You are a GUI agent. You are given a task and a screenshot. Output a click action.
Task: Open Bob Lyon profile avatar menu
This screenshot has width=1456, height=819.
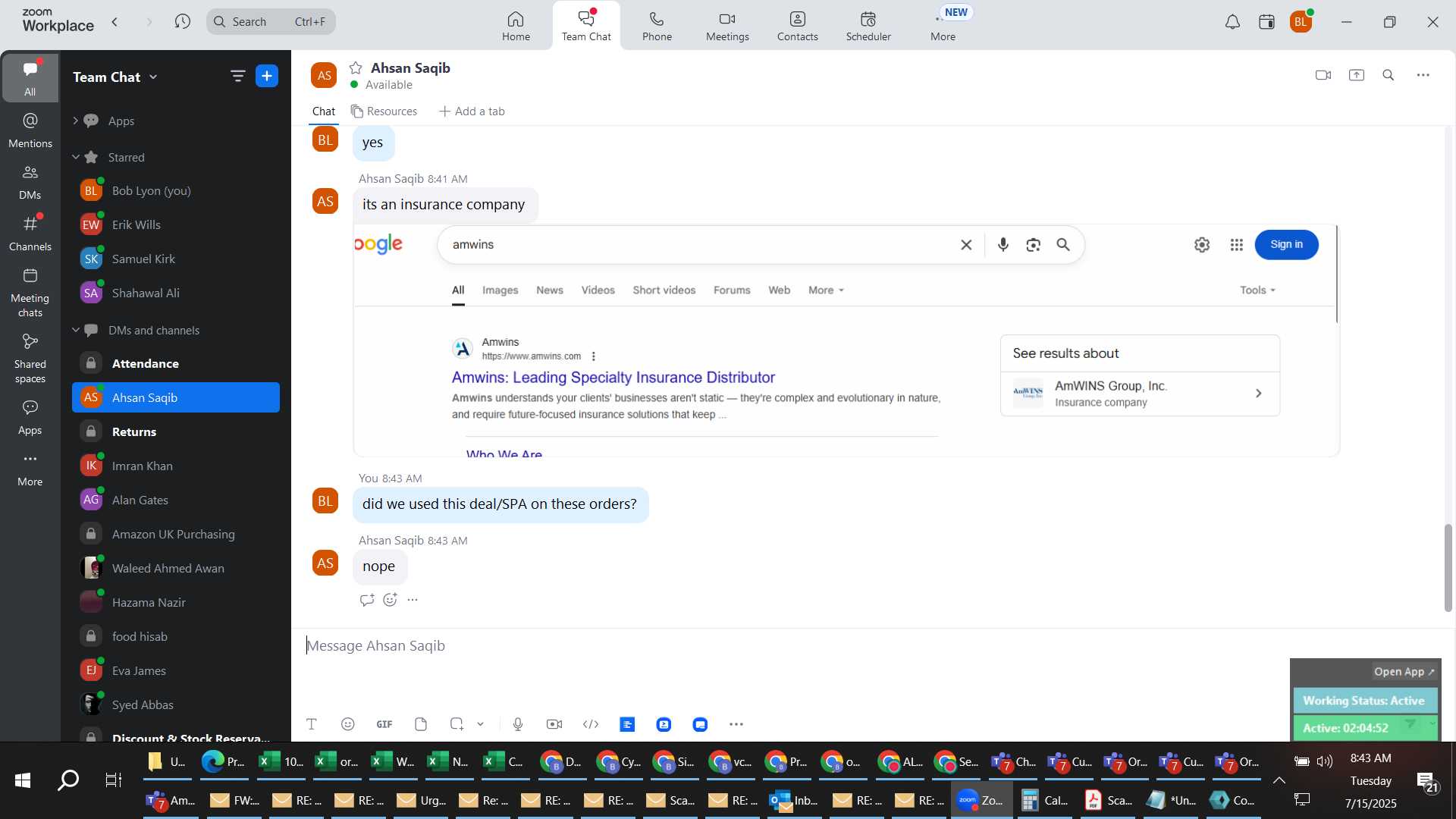(x=1301, y=22)
